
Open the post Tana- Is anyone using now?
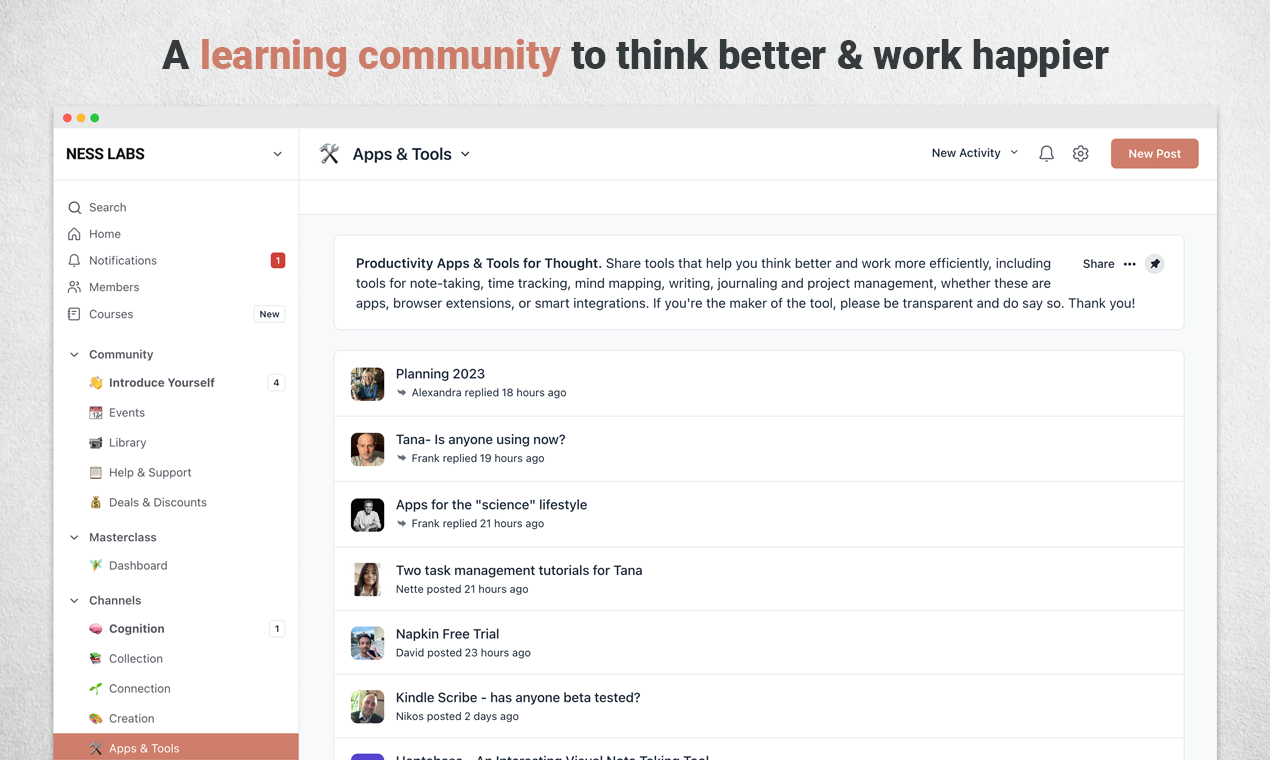point(480,440)
